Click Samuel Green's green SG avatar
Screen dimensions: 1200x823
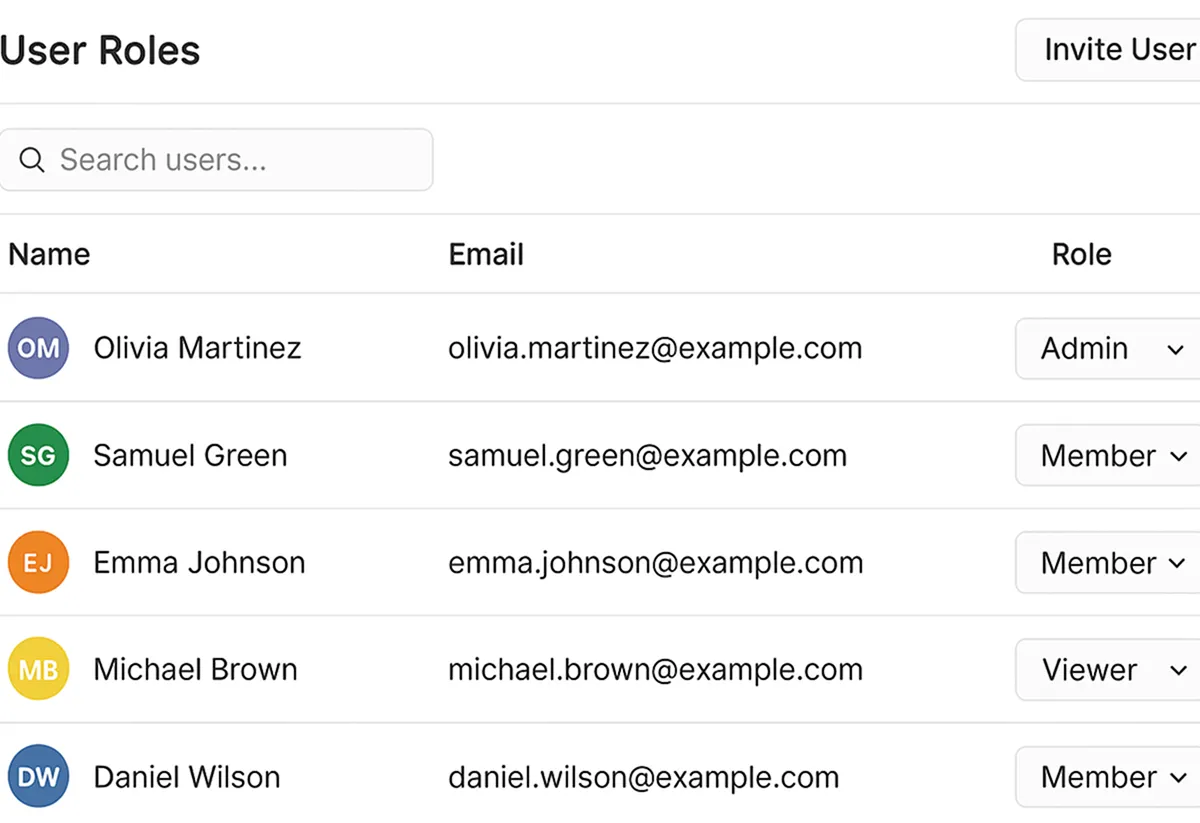pyautogui.click(x=38, y=455)
